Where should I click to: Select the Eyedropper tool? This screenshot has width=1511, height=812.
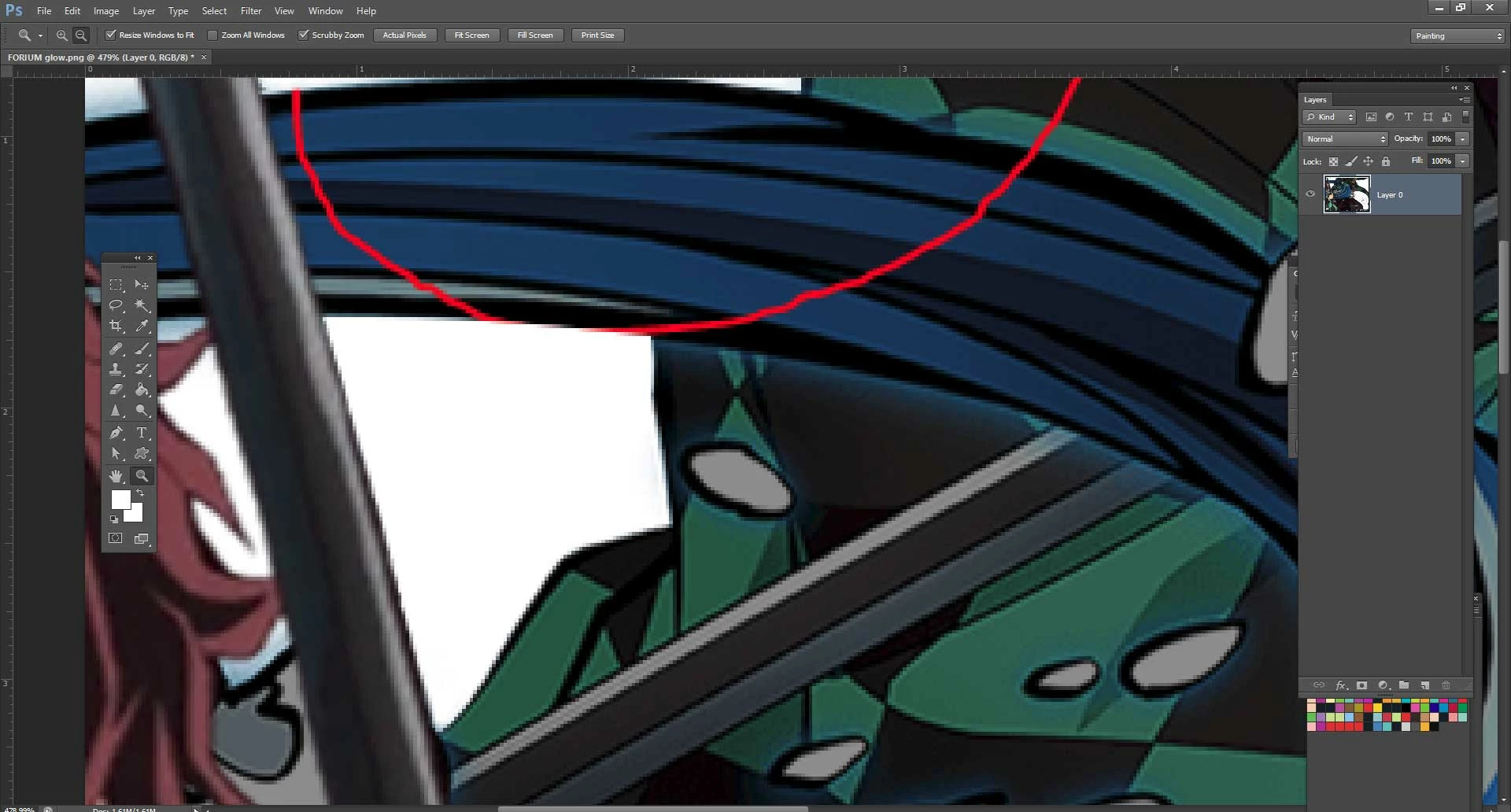click(142, 326)
